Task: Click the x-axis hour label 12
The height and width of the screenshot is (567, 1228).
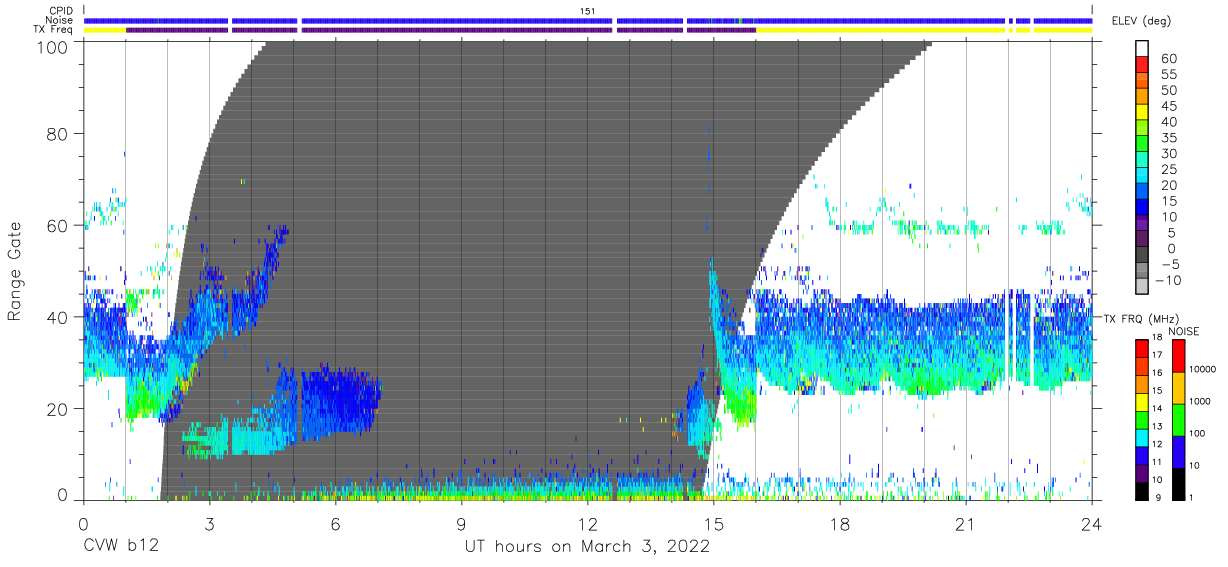Action: click(588, 525)
